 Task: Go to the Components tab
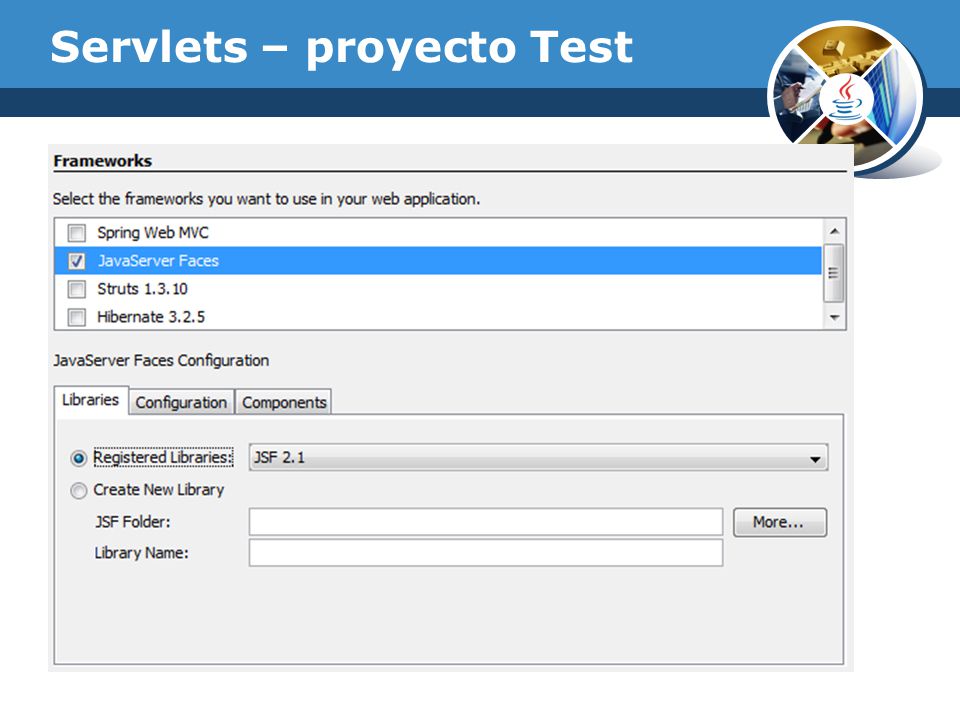pyautogui.click(x=284, y=402)
